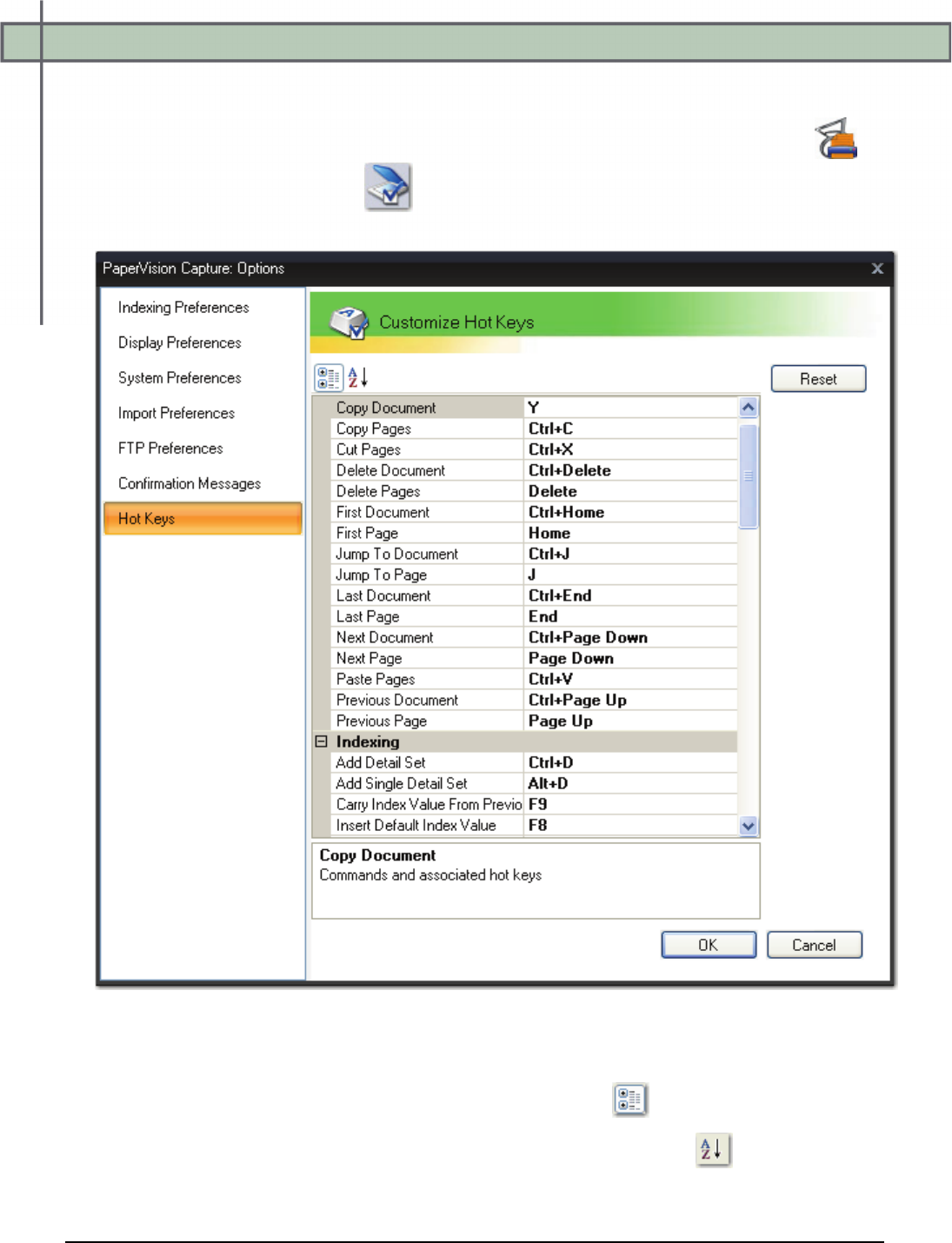952x1243 pixels.
Task: Click the Cancel button
Action: [815, 945]
